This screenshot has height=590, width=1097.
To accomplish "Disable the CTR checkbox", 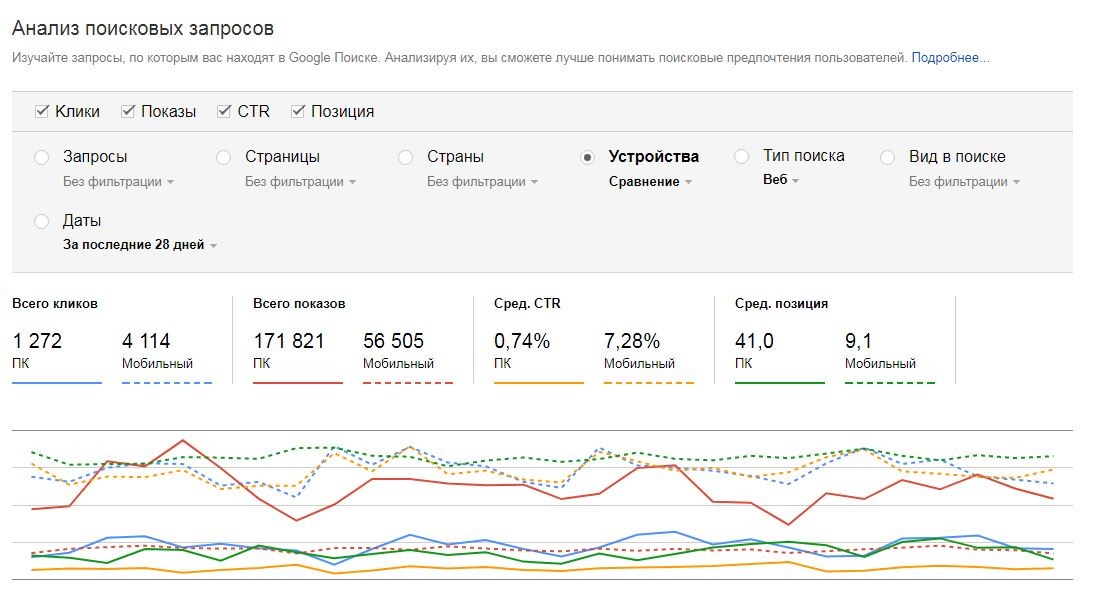I will [x=224, y=111].
